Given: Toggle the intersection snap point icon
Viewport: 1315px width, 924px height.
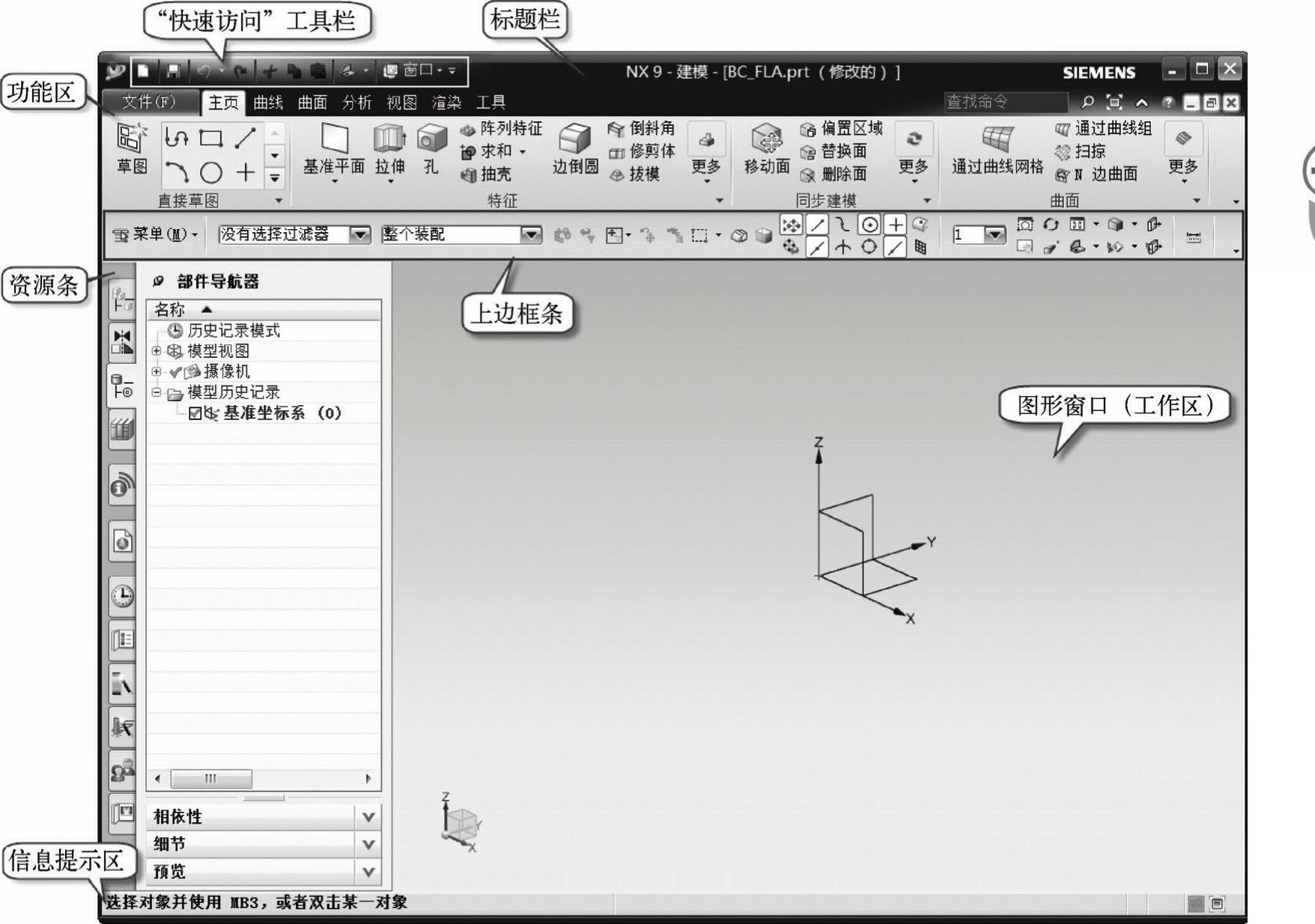Looking at the screenshot, I should [x=843, y=247].
